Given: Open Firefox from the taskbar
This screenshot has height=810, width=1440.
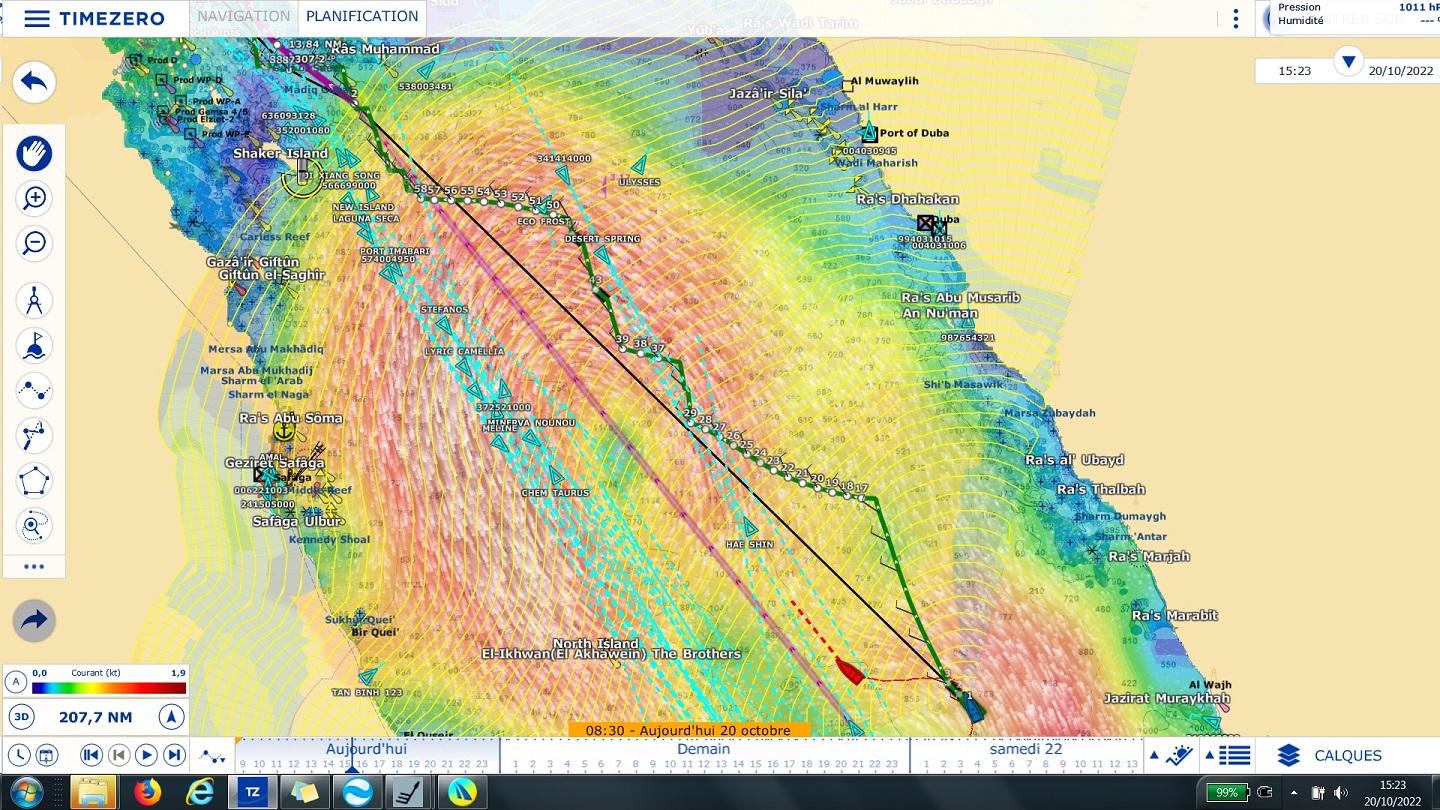Looking at the screenshot, I should 147,793.
